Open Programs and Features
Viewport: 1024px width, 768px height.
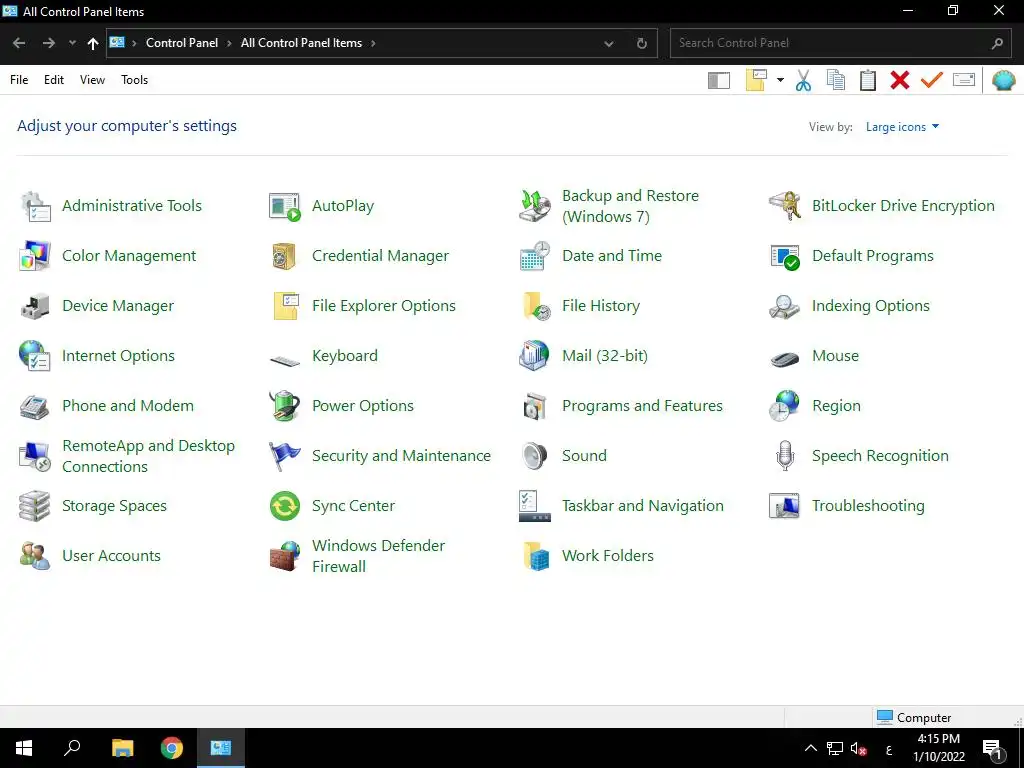pos(621,406)
